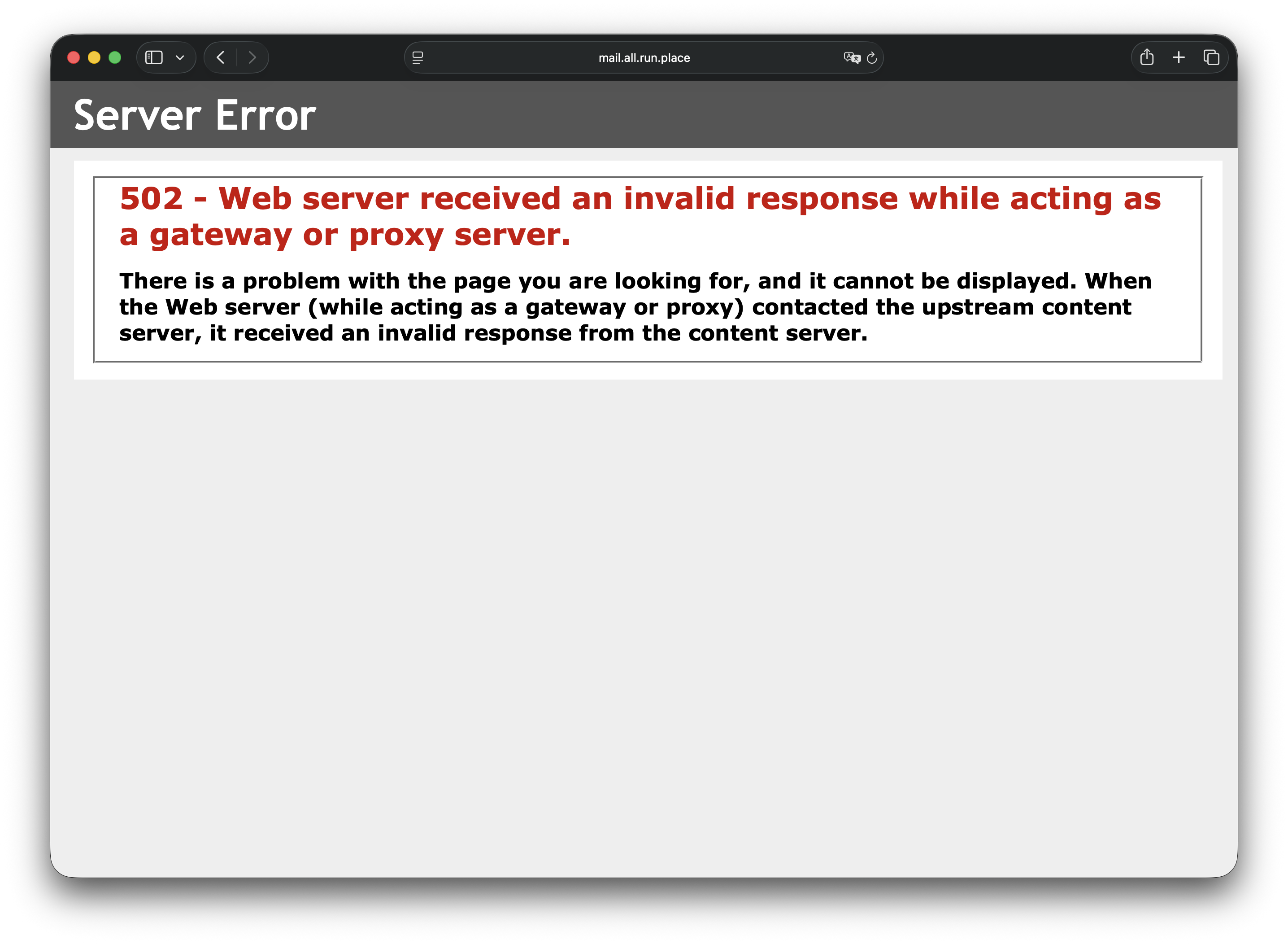The height and width of the screenshot is (944, 1288).
Task: Reload the current page
Action: coord(872,58)
